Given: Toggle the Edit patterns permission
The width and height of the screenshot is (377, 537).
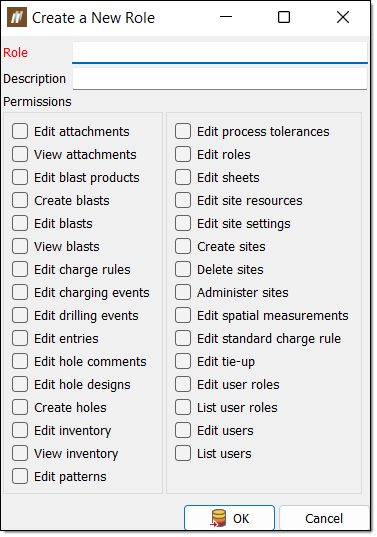Looking at the screenshot, I should pos(20,476).
